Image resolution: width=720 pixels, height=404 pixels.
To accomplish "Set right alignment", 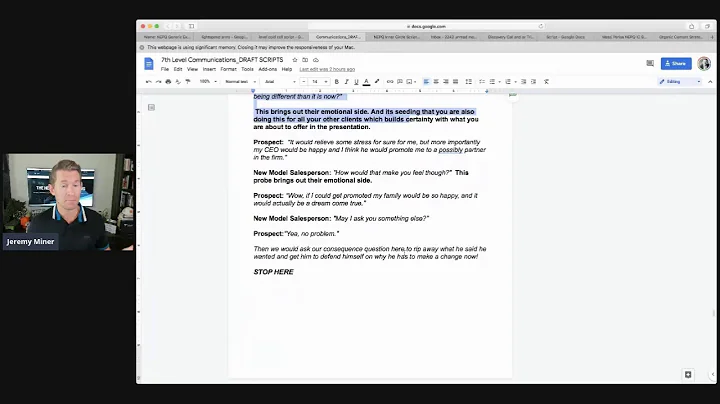I will (x=445, y=82).
